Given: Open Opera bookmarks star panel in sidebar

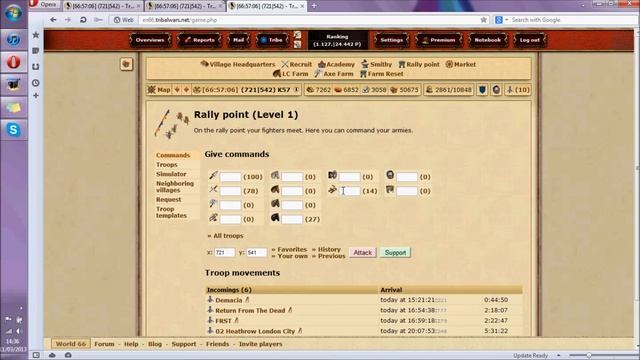Looking at the screenshot, I should 36,35.
